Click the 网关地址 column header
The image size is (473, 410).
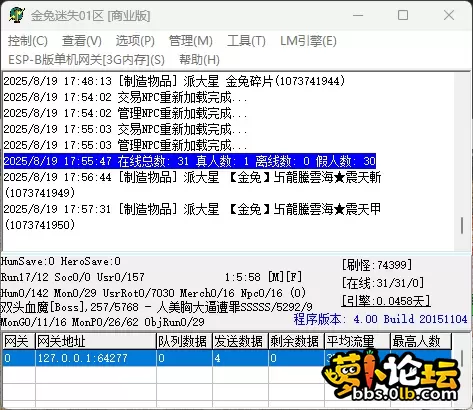click(96, 341)
